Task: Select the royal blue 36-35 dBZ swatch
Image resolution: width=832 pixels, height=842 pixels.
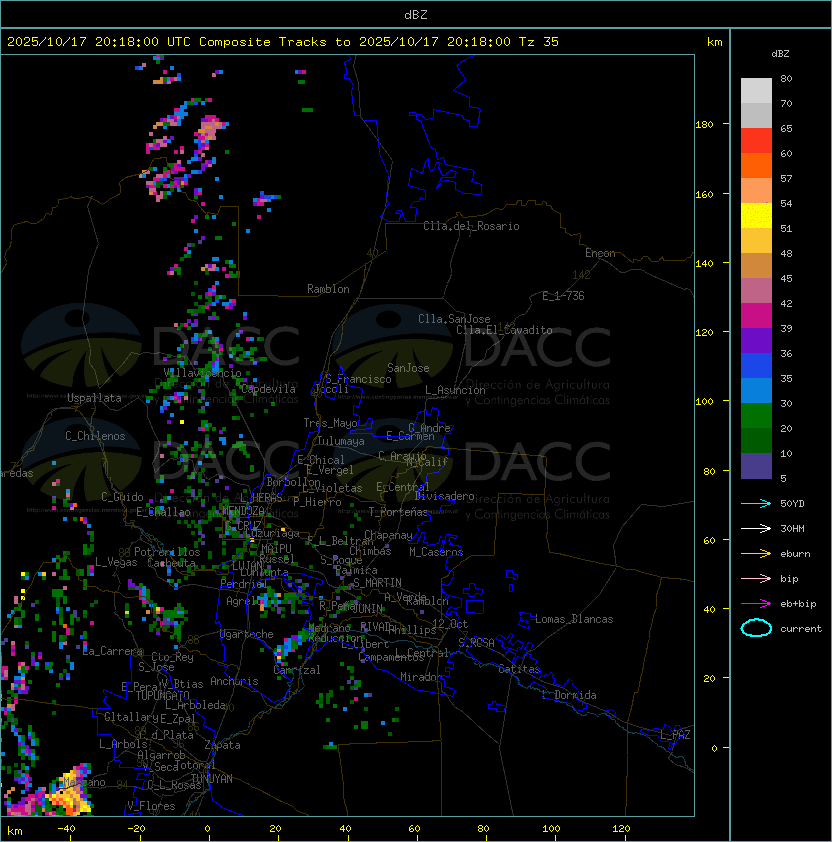Action: pos(756,366)
